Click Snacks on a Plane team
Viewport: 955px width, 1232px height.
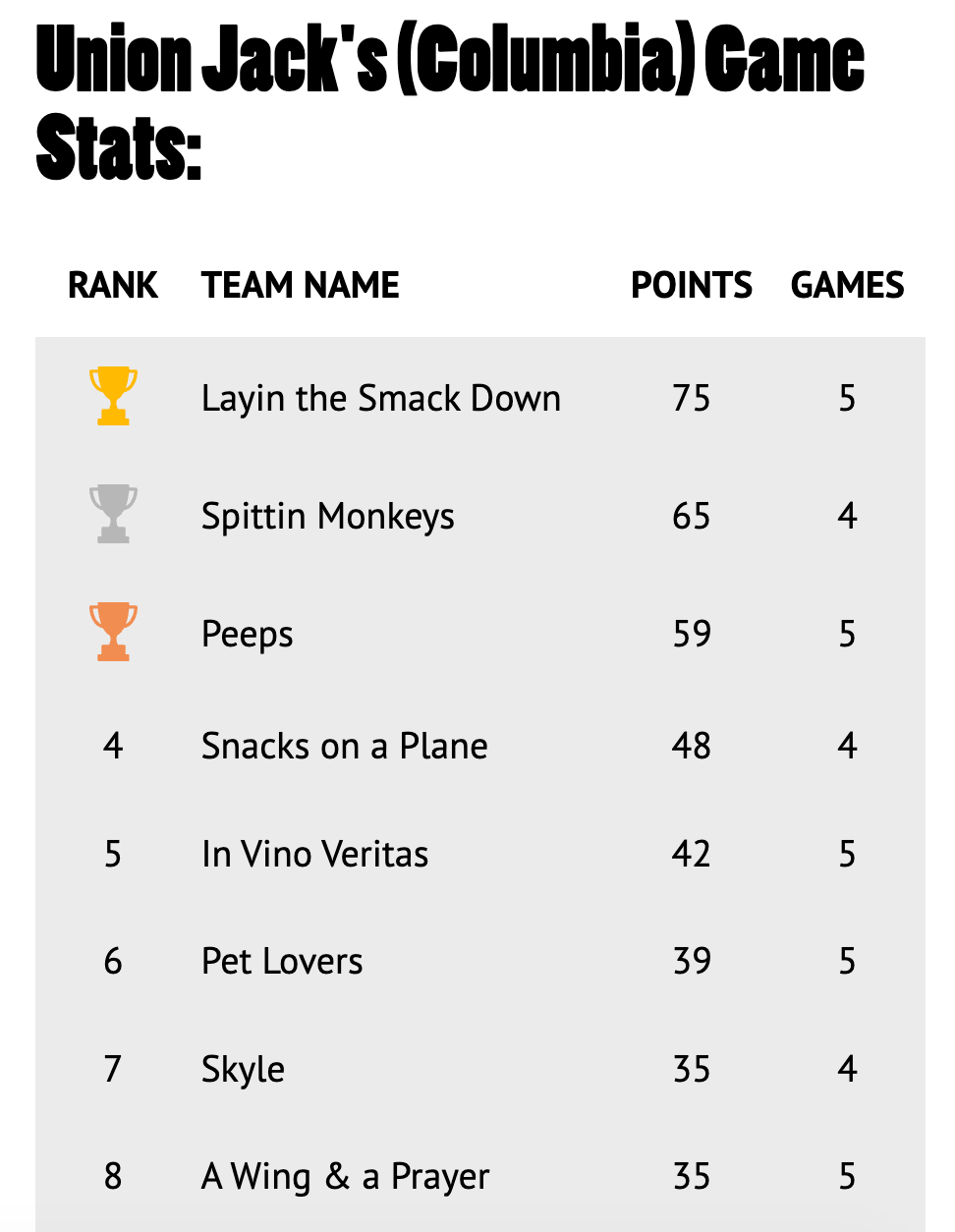pyautogui.click(x=345, y=747)
